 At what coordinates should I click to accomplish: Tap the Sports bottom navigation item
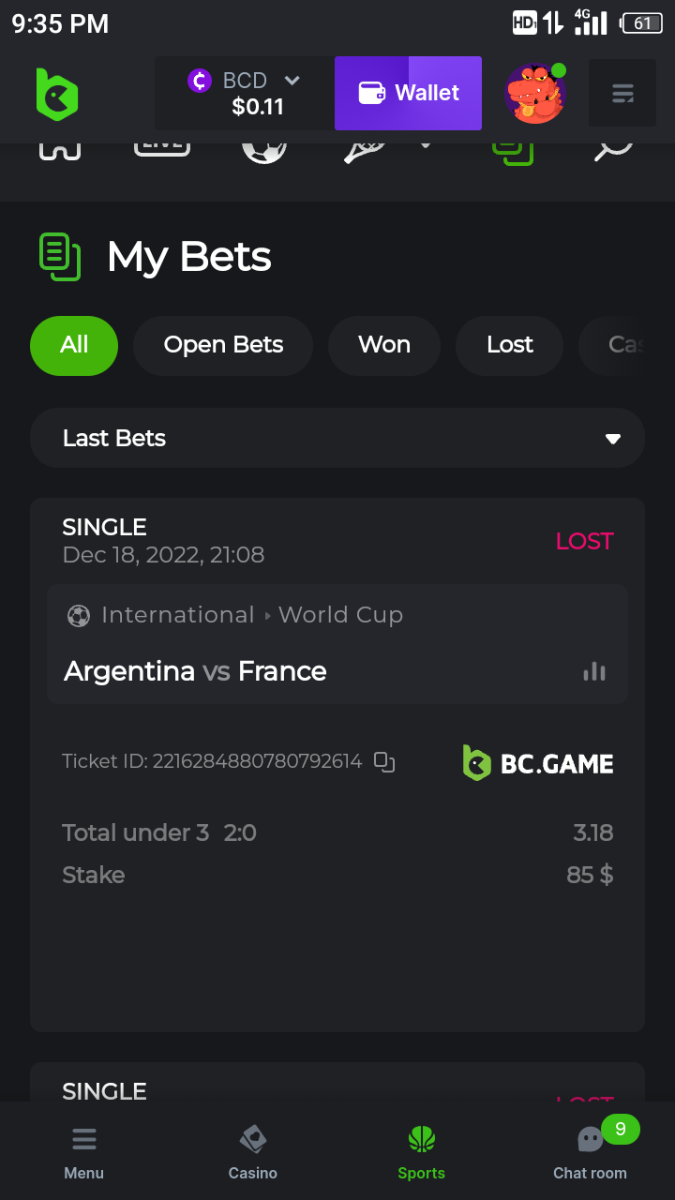(x=421, y=1152)
